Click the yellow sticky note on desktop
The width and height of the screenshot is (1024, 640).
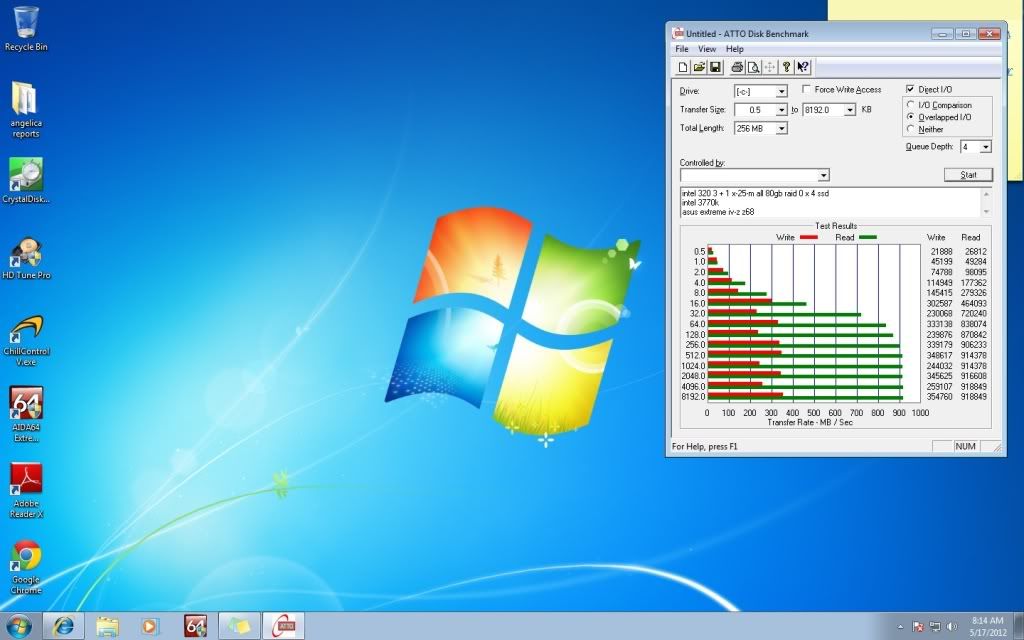(x=925, y=11)
